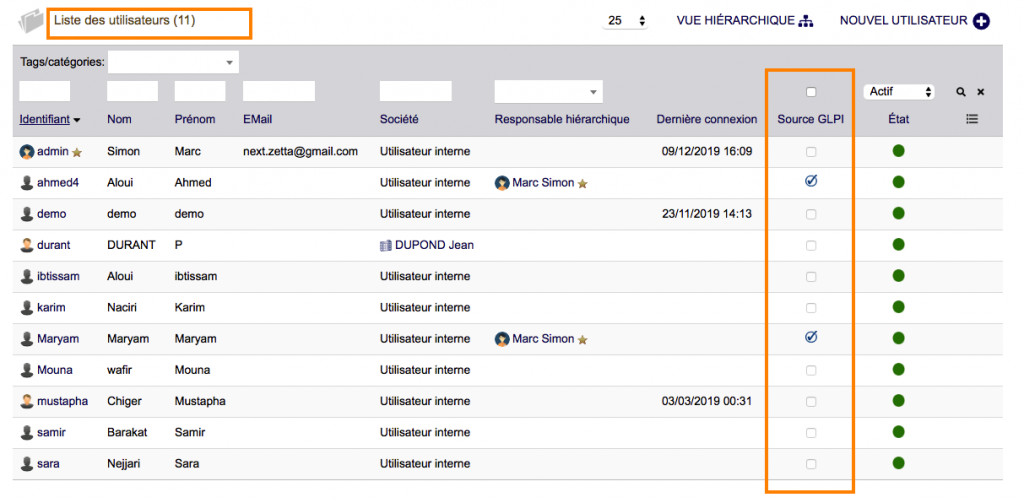Clear filters with the X icon

[981, 92]
